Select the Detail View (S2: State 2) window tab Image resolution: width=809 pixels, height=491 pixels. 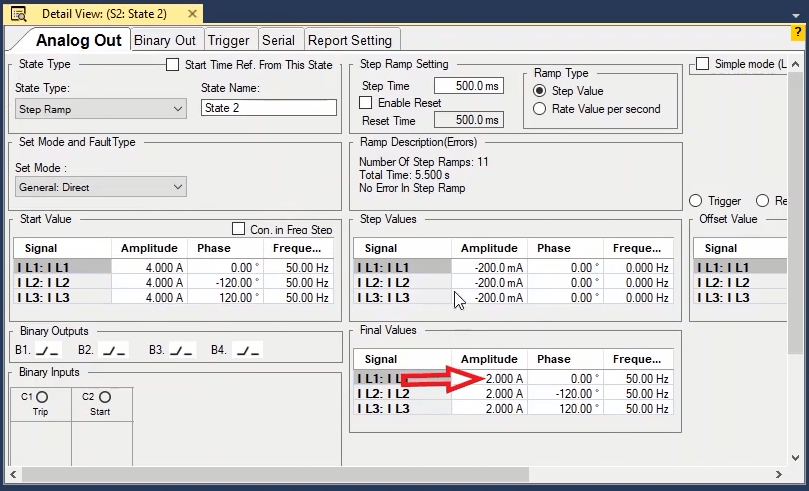[104, 14]
